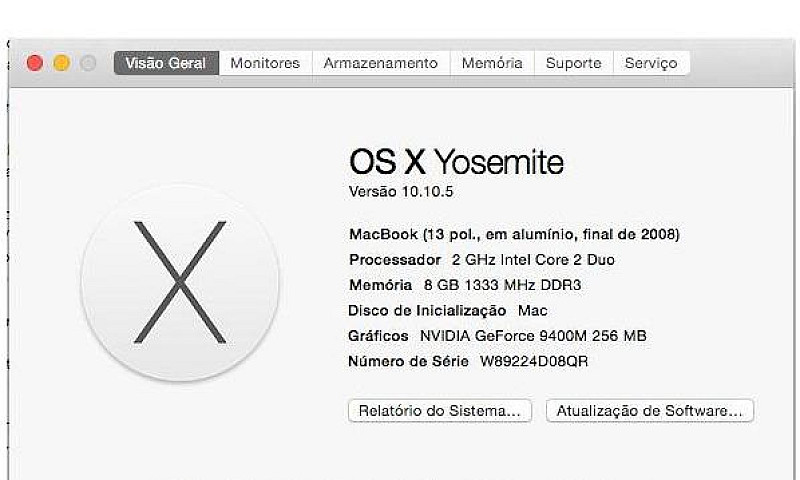Click the OS X Yosemite logo

180,283
